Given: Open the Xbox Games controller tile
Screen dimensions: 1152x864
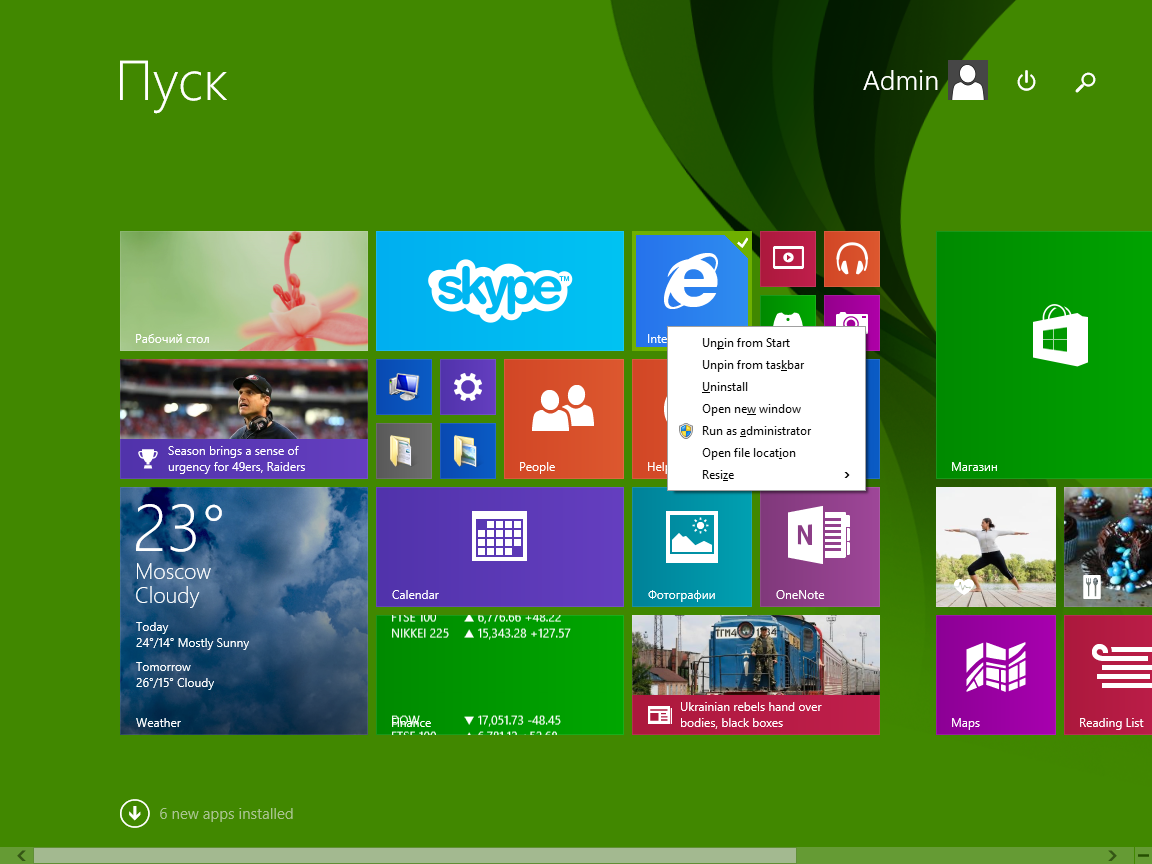Looking at the screenshot, I should click(x=788, y=312).
